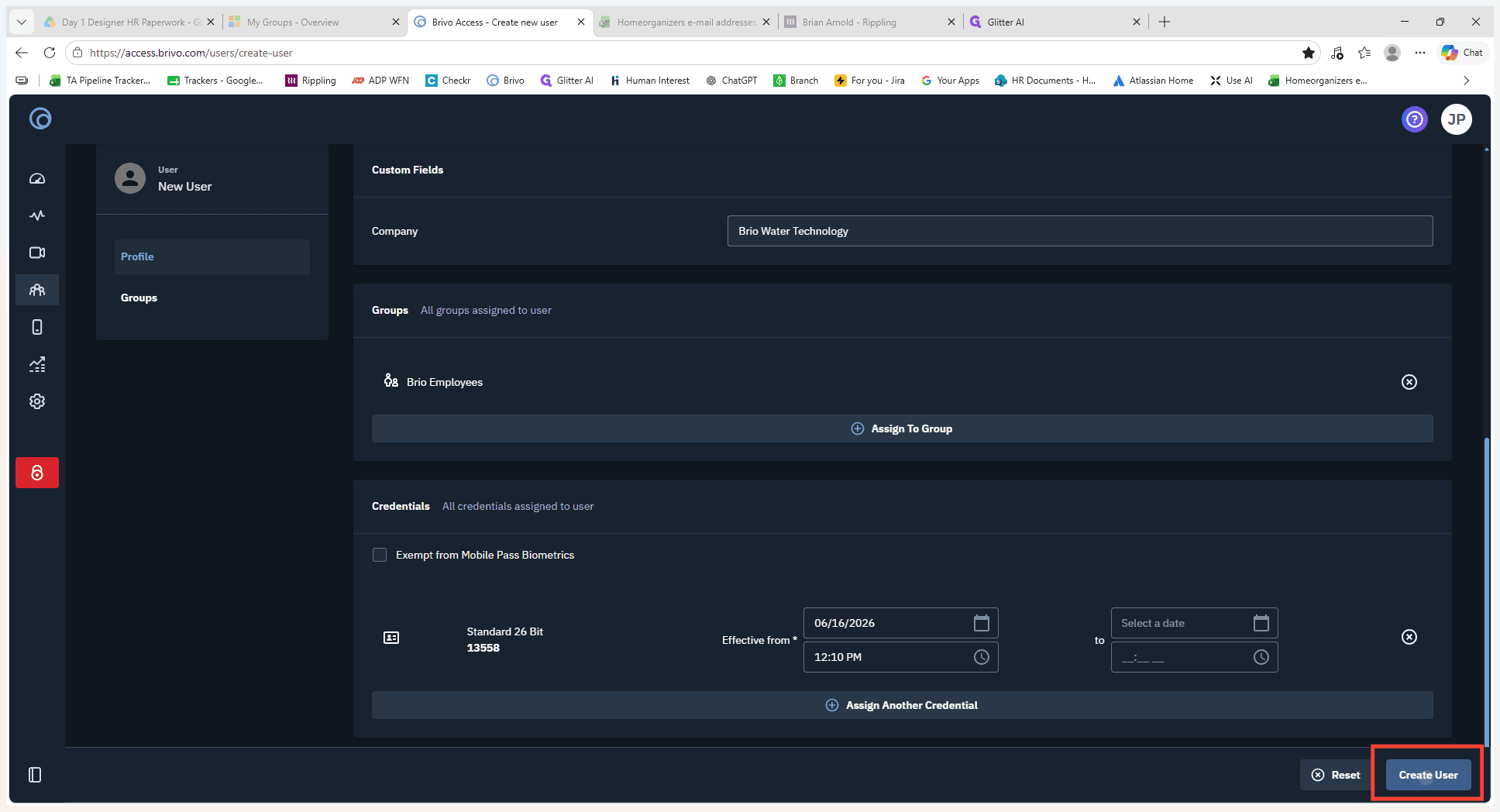Select the Groups section in user panel

tap(212, 298)
